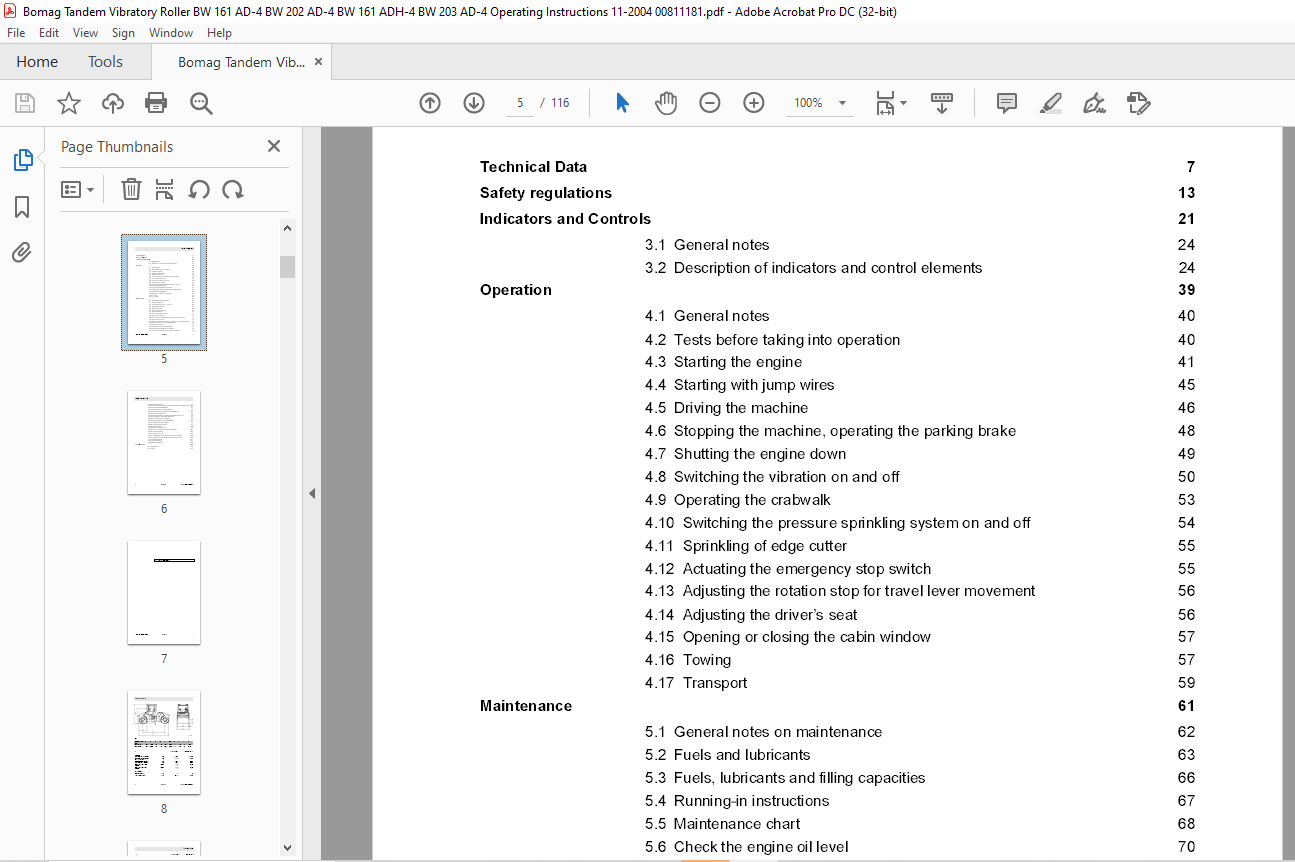The image size is (1295, 862).
Task: Open Page Thumbnails sidebar icon
Action: 22,159
